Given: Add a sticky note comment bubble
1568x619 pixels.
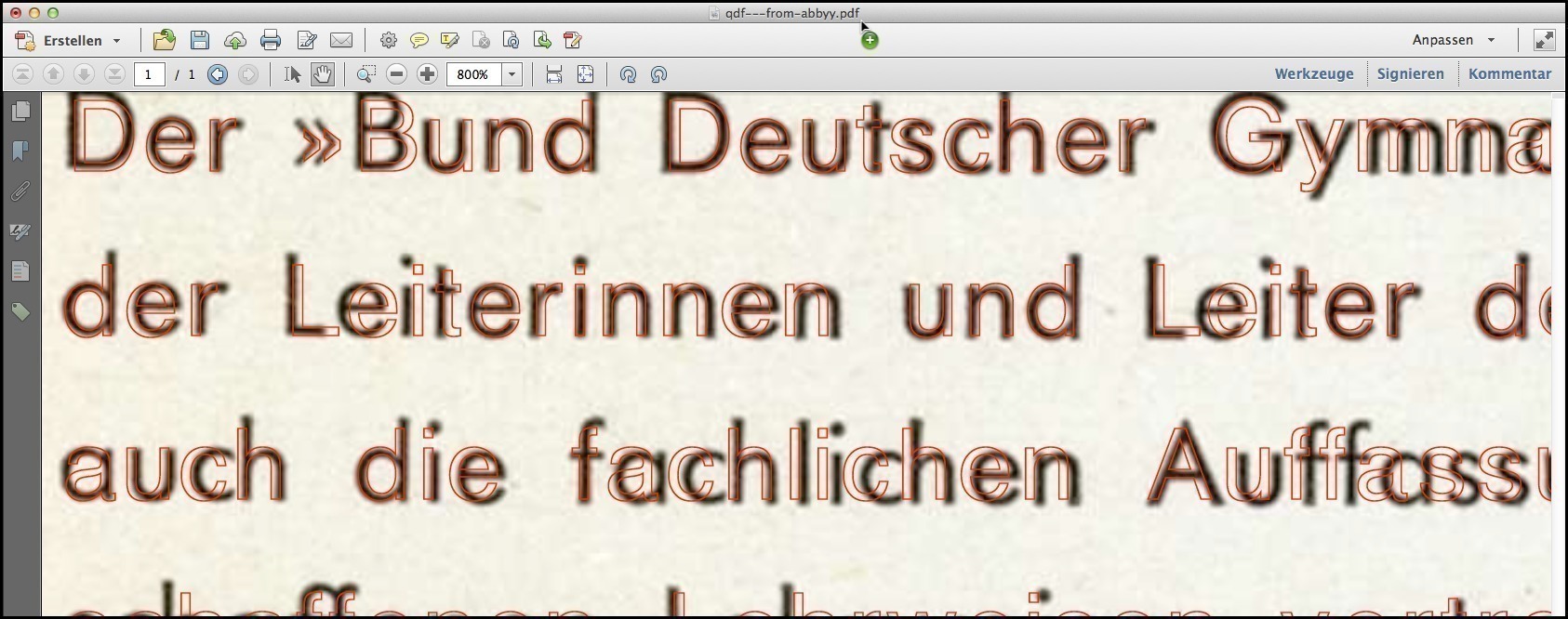Looking at the screenshot, I should 419,40.
